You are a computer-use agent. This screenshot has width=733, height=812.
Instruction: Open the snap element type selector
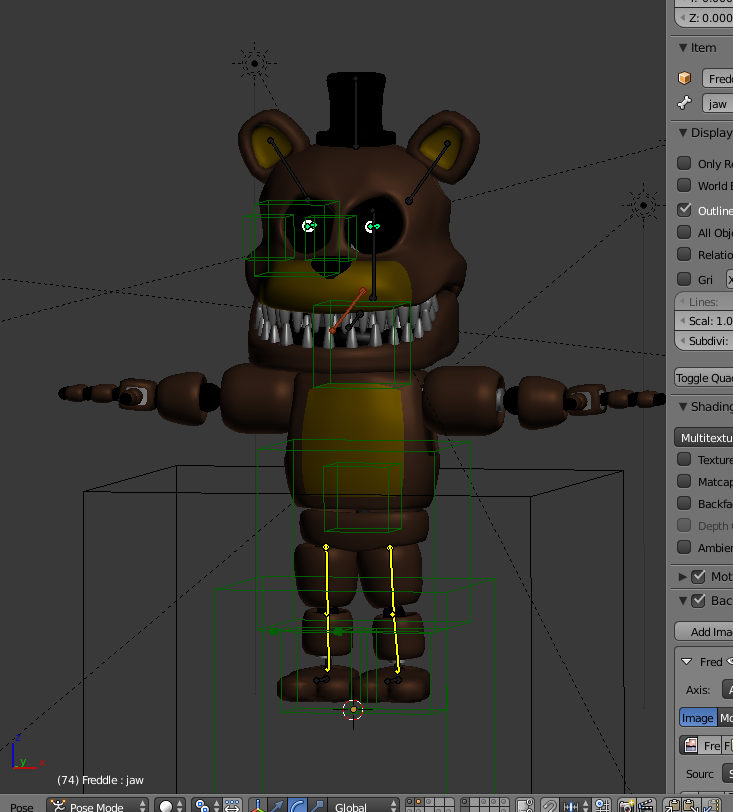[x=575, y=806]
